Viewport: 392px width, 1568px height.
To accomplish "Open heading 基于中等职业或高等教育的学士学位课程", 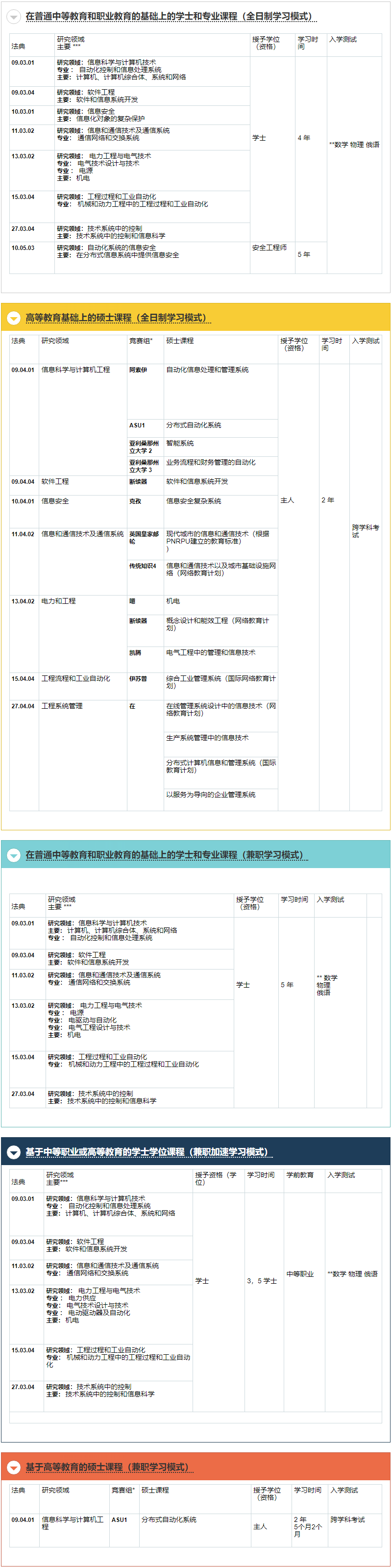I will pyautogui.click(x=149, y=1152).
